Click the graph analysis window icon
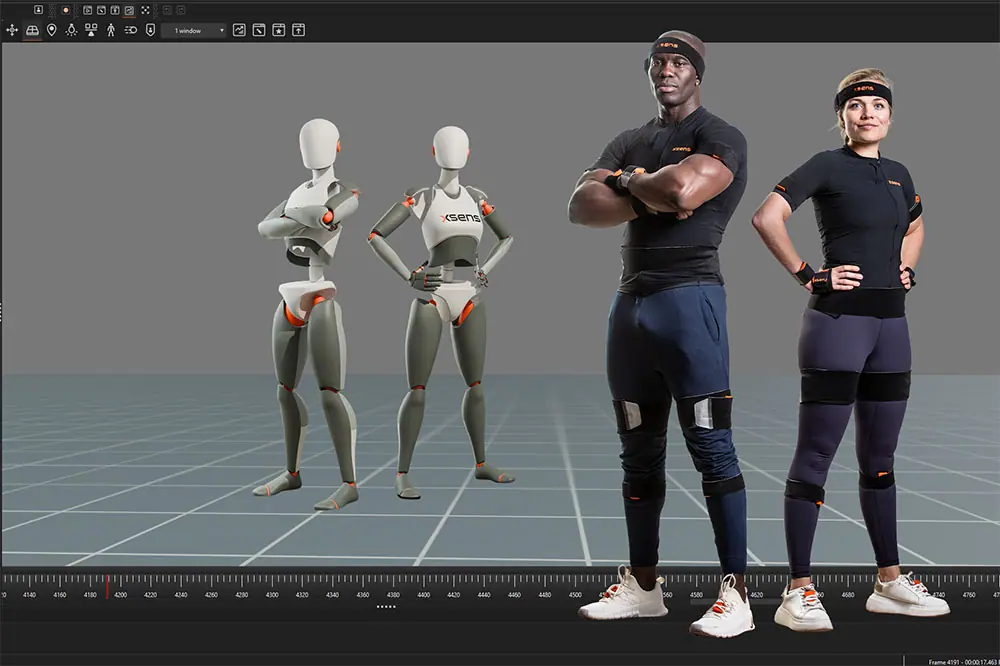The width and height of the screenshot is (1000, 666). [x=238, y=31]
